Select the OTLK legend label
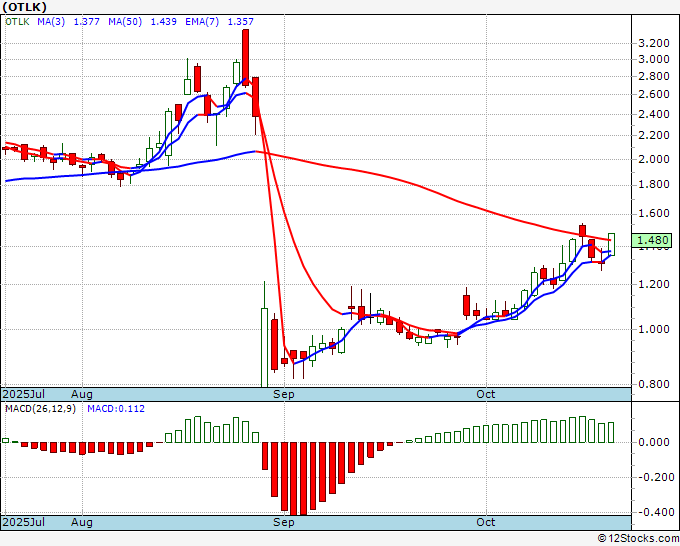 coord(17,21)
